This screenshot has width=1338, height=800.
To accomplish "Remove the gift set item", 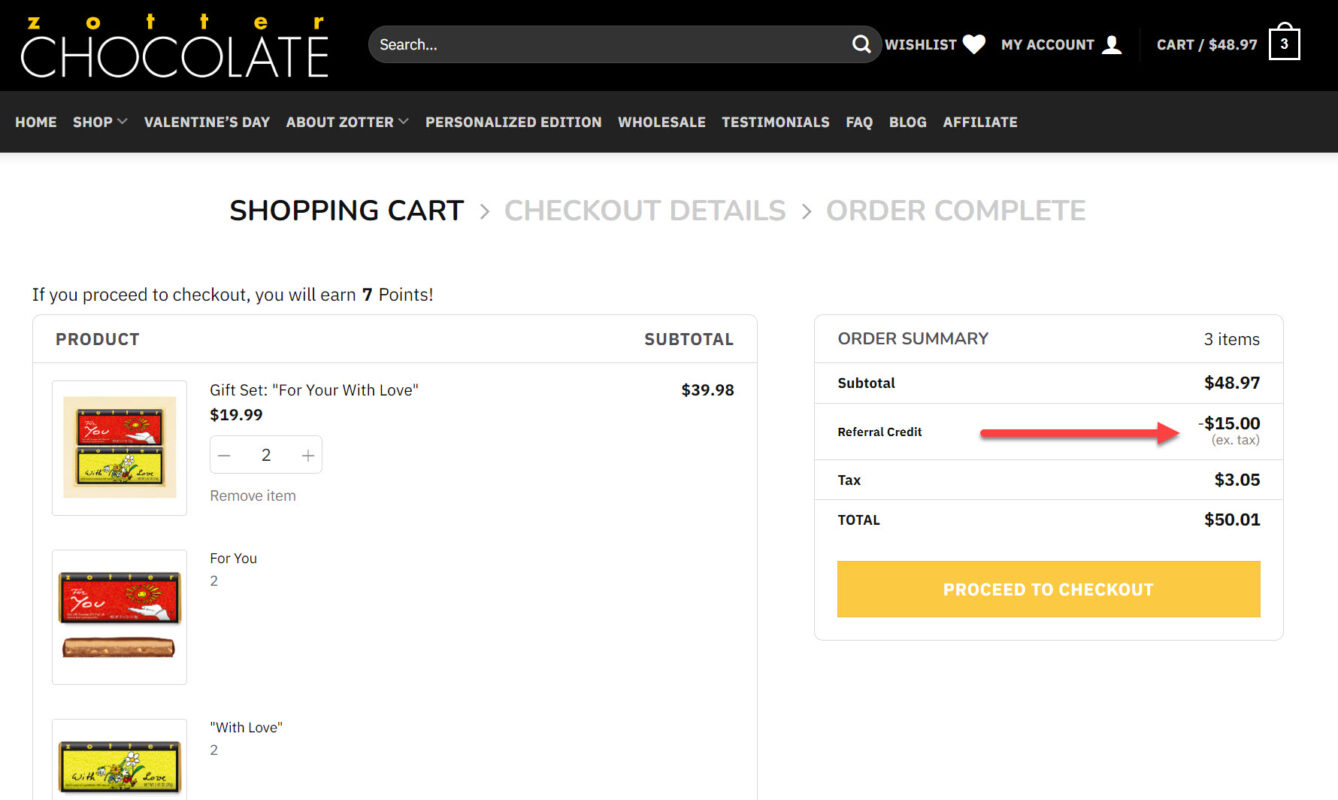I will click(x=253, y=496).
